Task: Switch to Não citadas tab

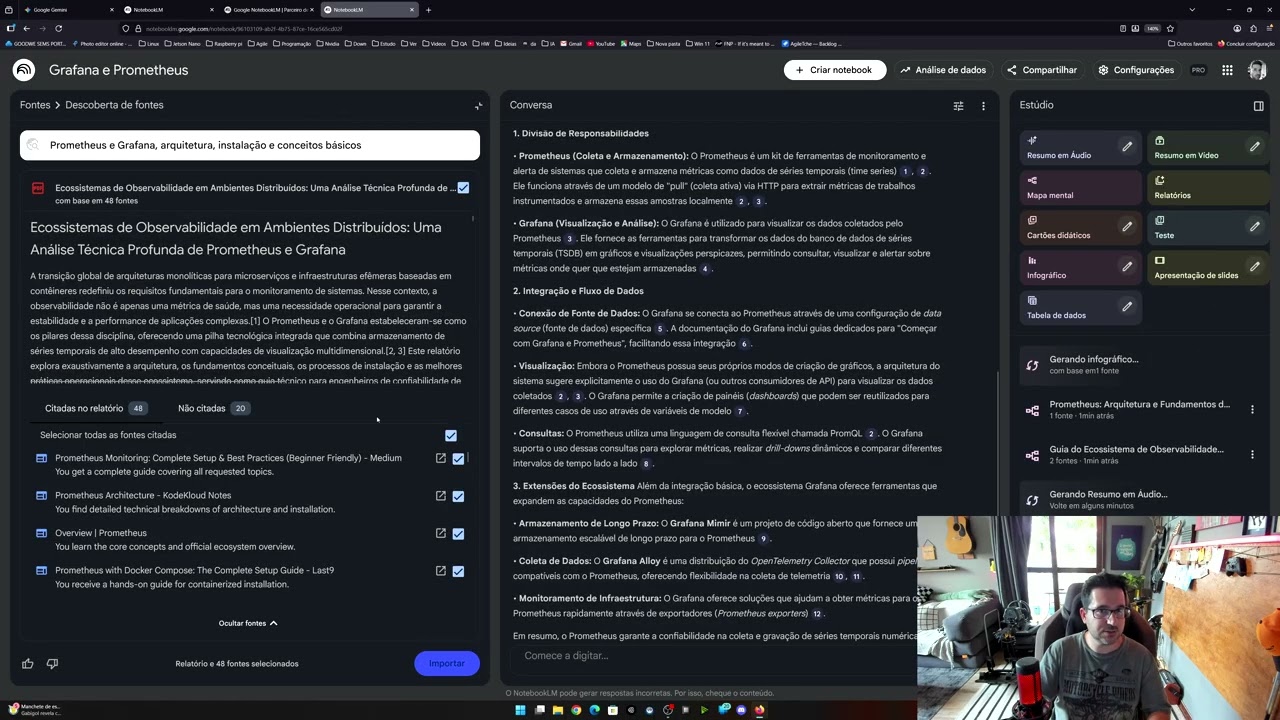Action: (x=212, y=408)
